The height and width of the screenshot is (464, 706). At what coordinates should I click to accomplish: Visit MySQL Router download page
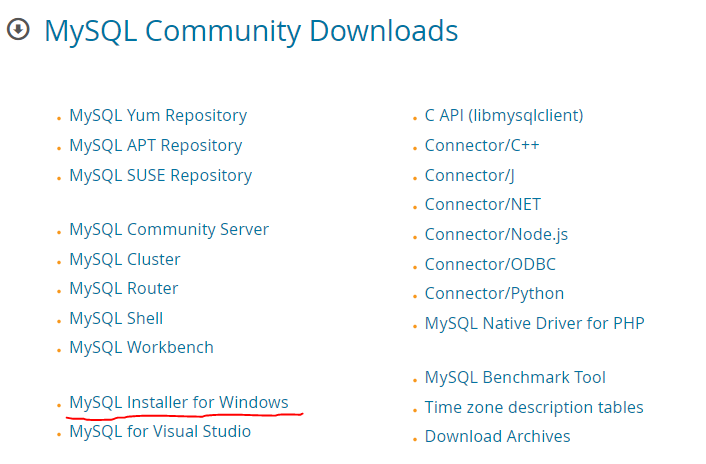124,288
